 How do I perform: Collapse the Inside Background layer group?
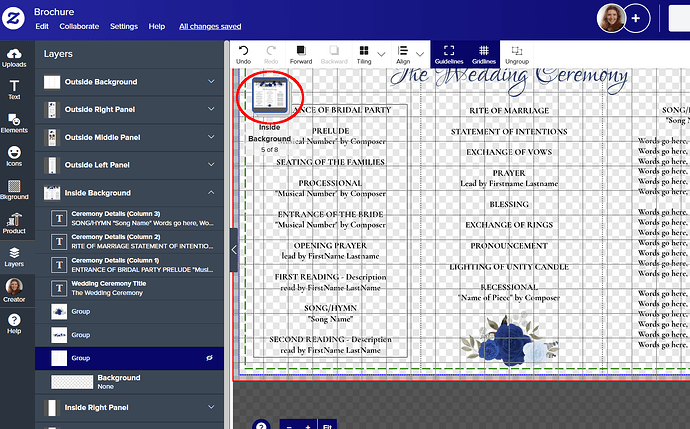[211, 192]
